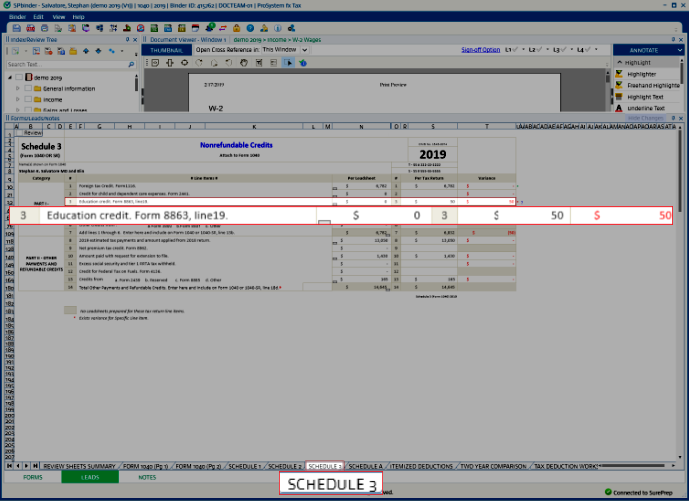Expand the General Information tree node
This screenshot has height=501, width=689.
pyautogui.click(x=18, y=89)
